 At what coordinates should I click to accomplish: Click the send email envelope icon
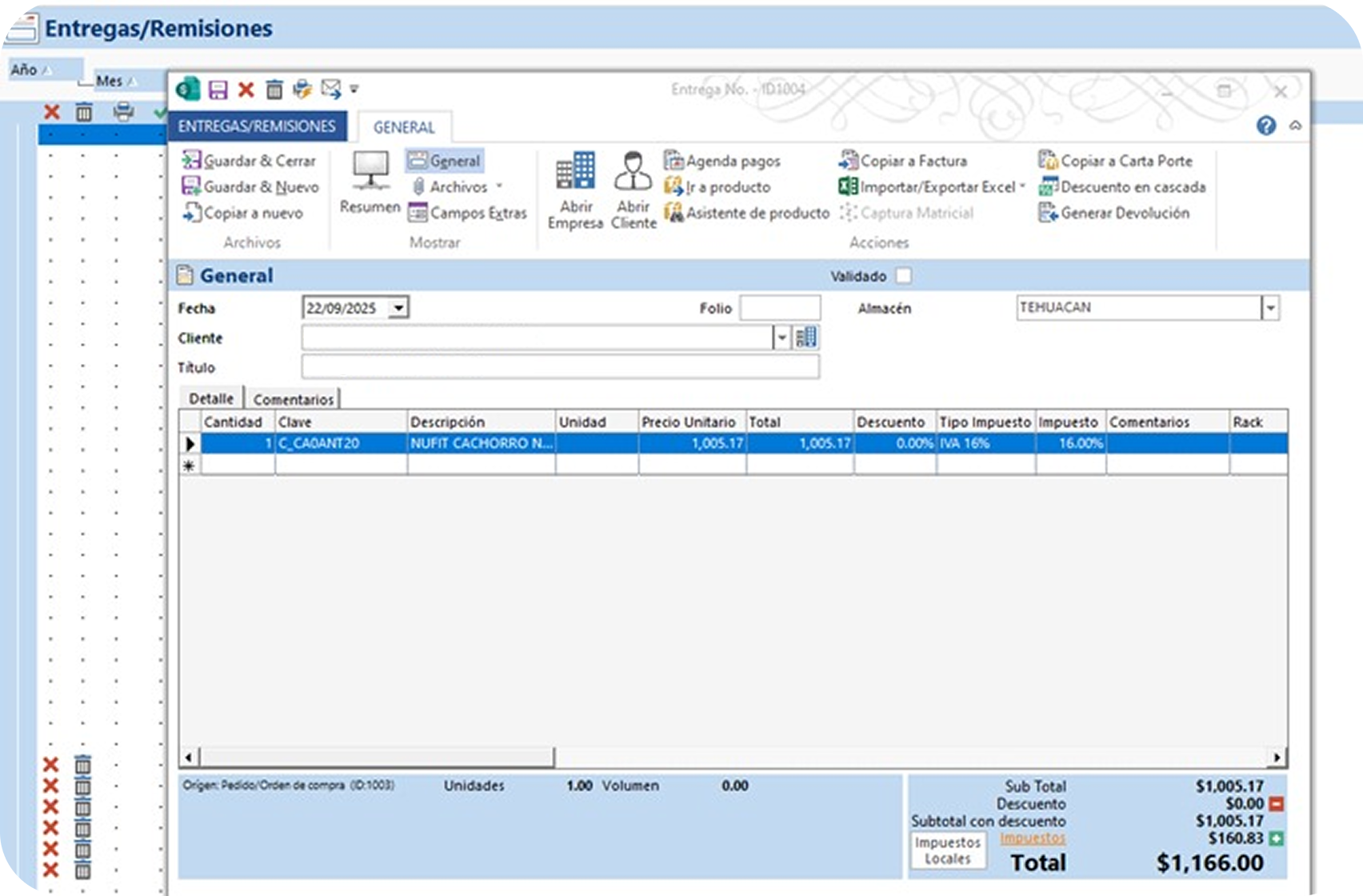point(330,90)
